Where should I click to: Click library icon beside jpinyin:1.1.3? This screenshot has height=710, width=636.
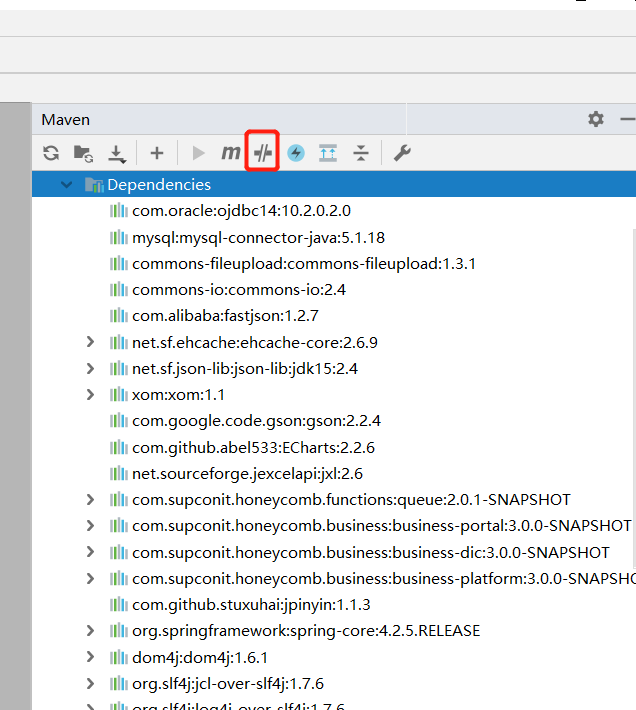pos(119,604)
